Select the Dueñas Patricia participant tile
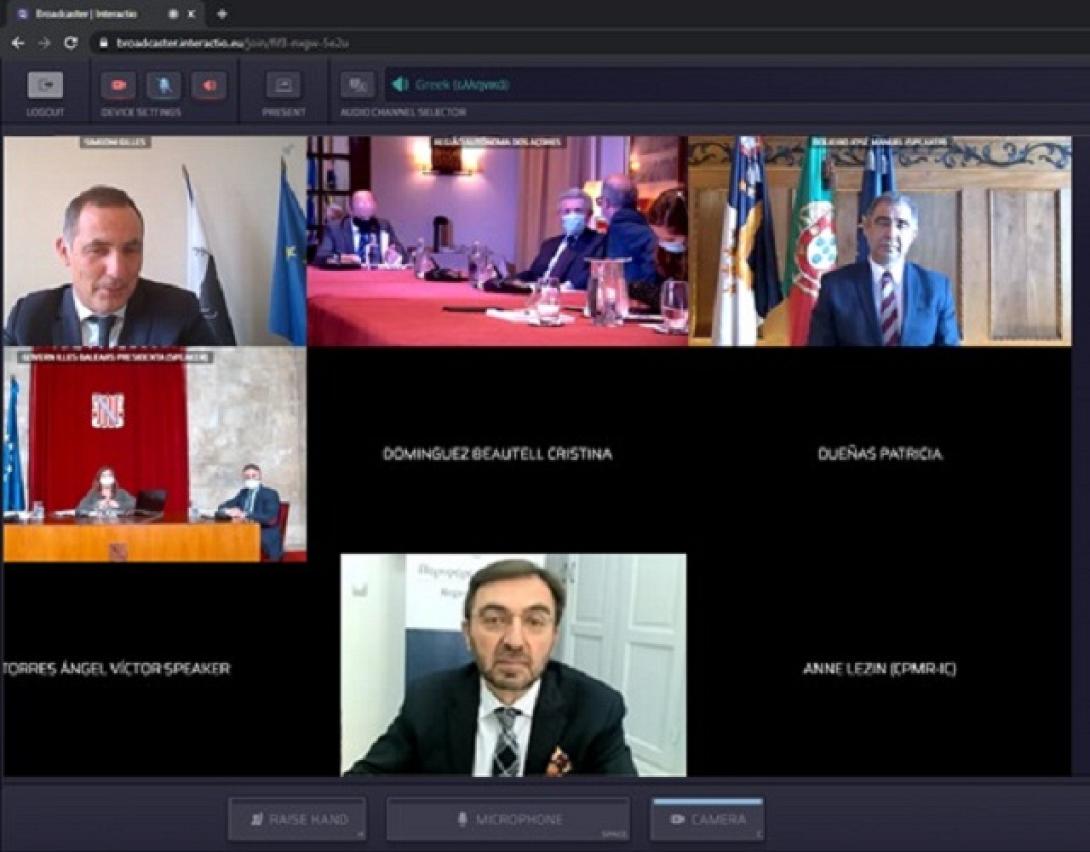The image size is (1090, 852). 879,453
